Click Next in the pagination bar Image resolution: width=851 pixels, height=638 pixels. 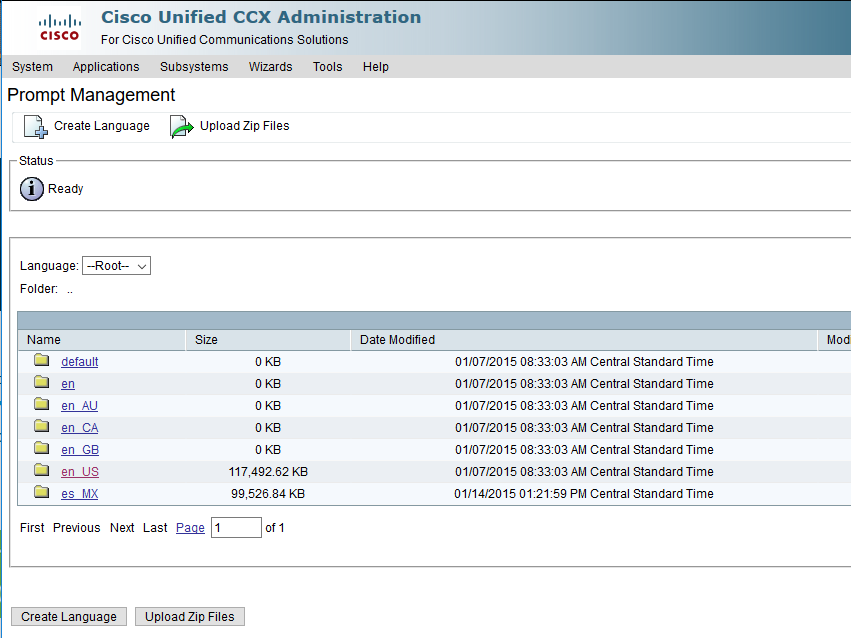point(122,528)
